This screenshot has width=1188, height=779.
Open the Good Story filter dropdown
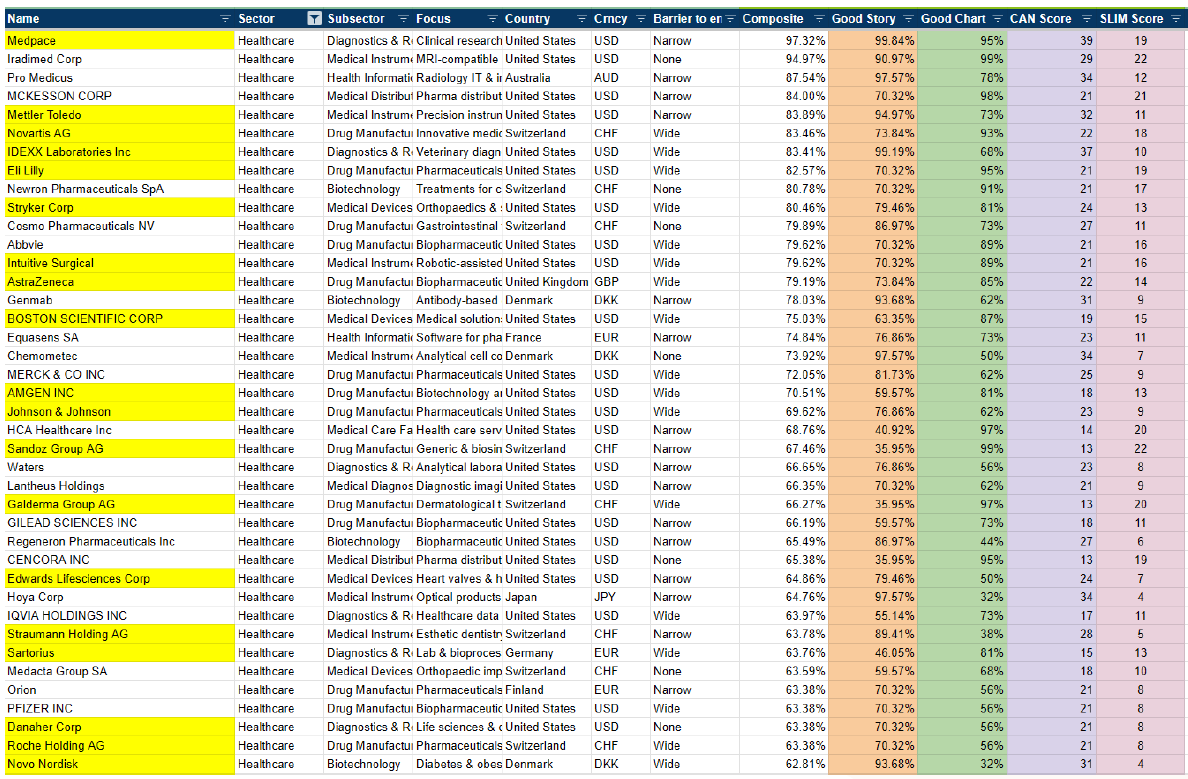[x=908, y=19]
